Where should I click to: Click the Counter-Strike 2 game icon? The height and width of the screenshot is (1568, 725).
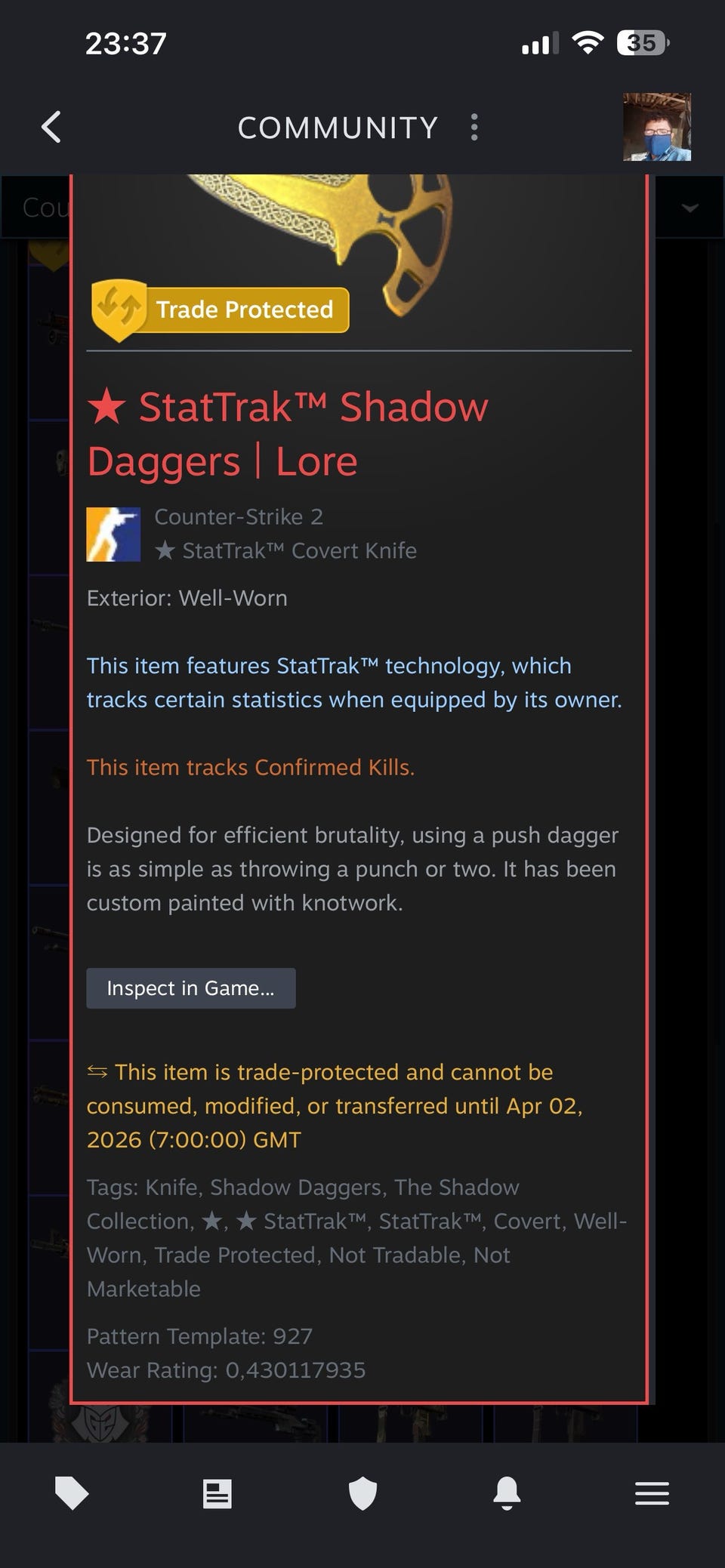[113, 534]
